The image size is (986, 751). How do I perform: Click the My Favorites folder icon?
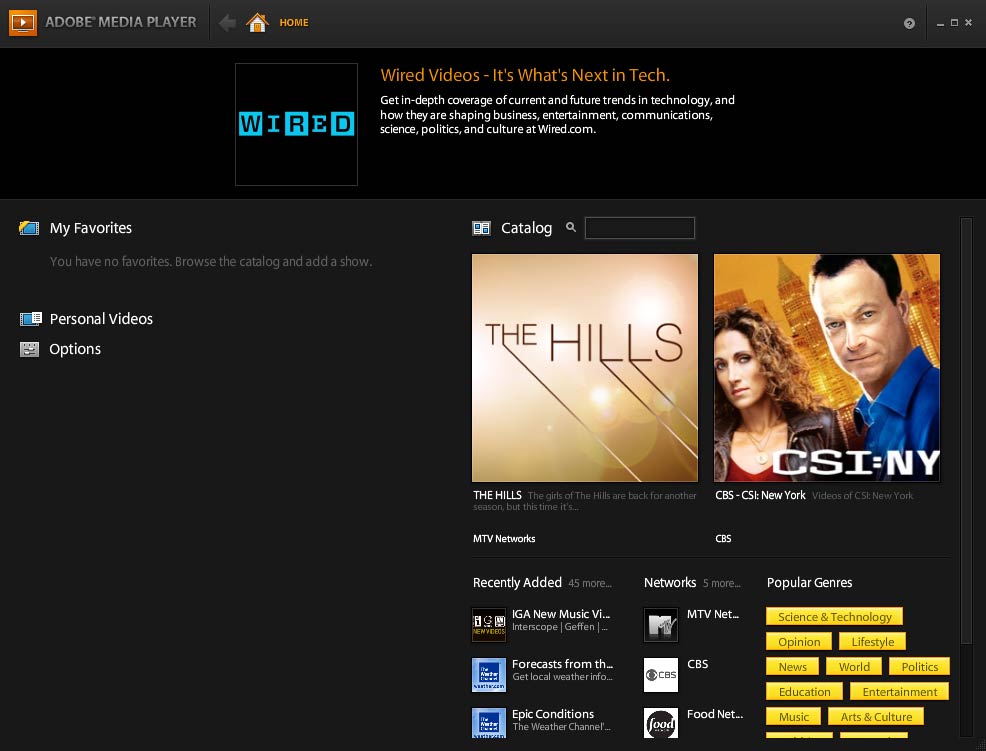click(29, 228)
